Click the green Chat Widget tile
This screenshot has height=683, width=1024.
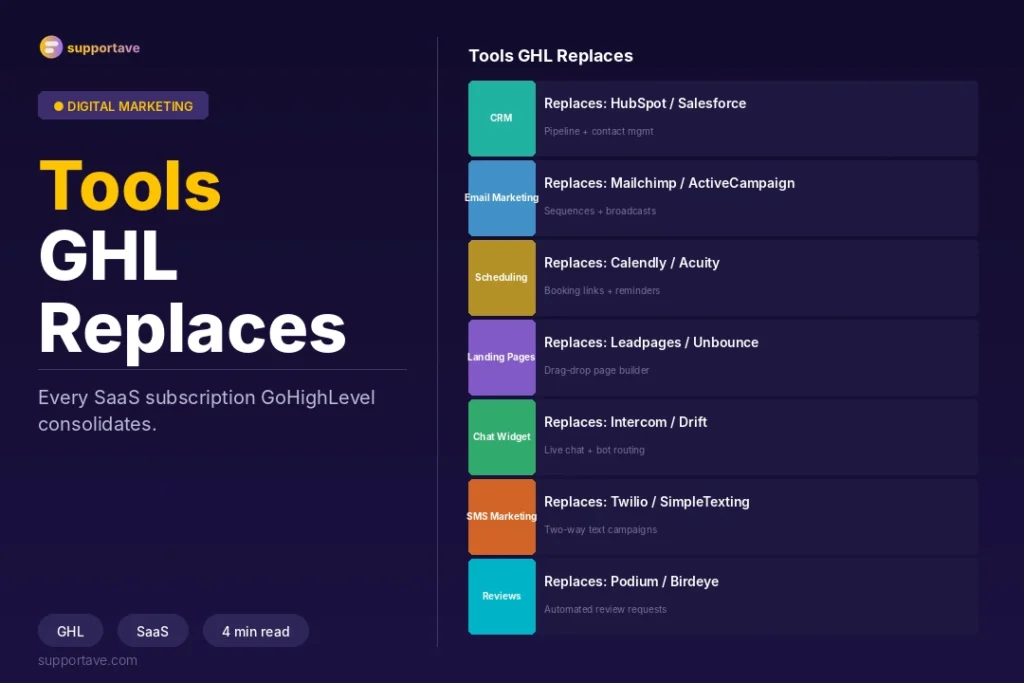(502, 437)
